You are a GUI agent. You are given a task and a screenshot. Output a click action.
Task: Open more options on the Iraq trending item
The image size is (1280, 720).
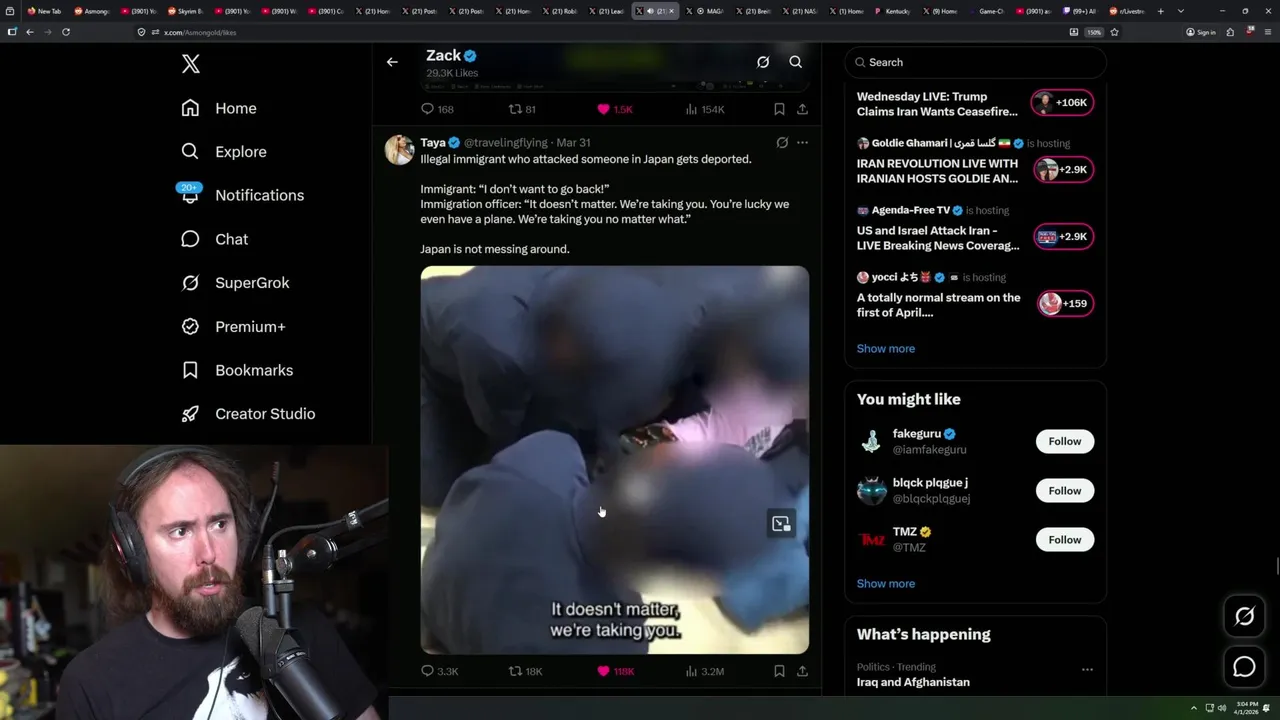coord(1087,669)
